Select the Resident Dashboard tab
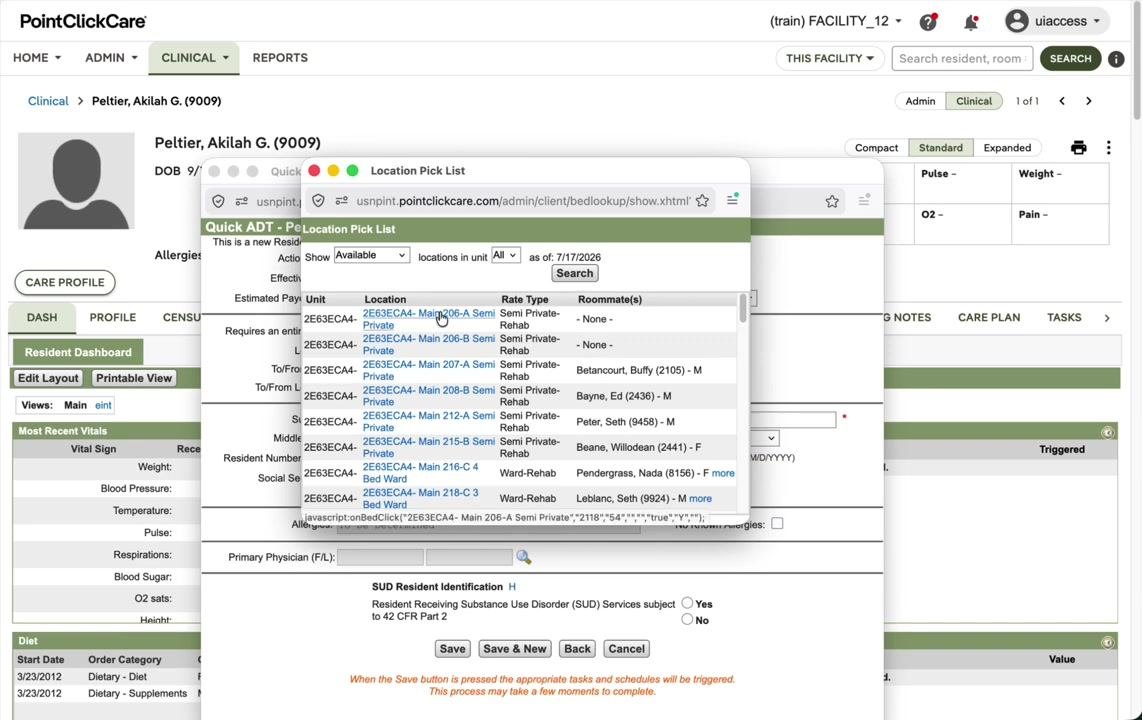The width and height of the screenshot is (1142, 720). 78,352
